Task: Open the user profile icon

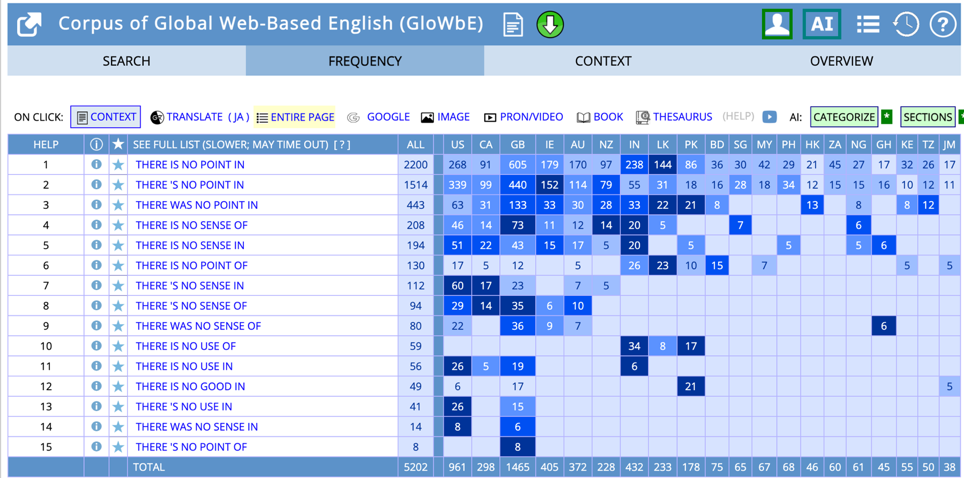Action: coord(777,25)
